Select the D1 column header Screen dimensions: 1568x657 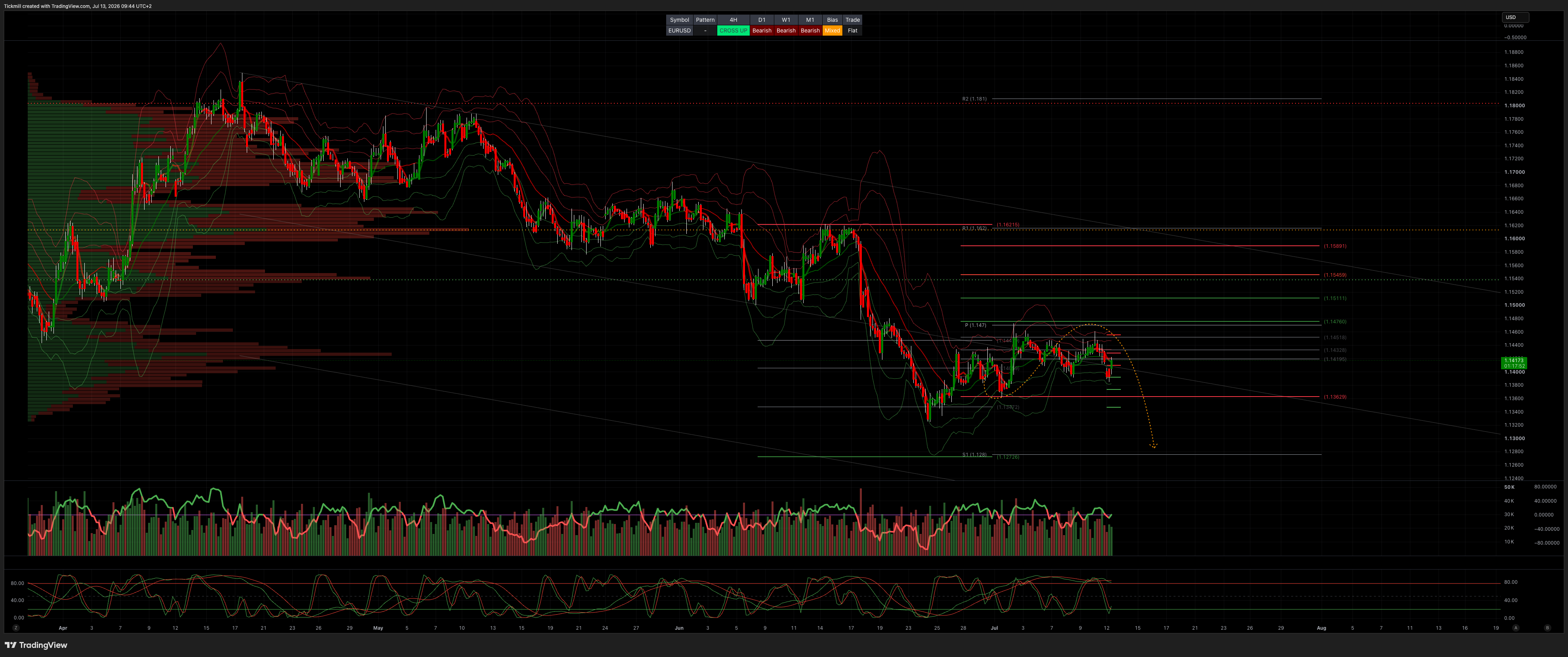pos(762,20)
